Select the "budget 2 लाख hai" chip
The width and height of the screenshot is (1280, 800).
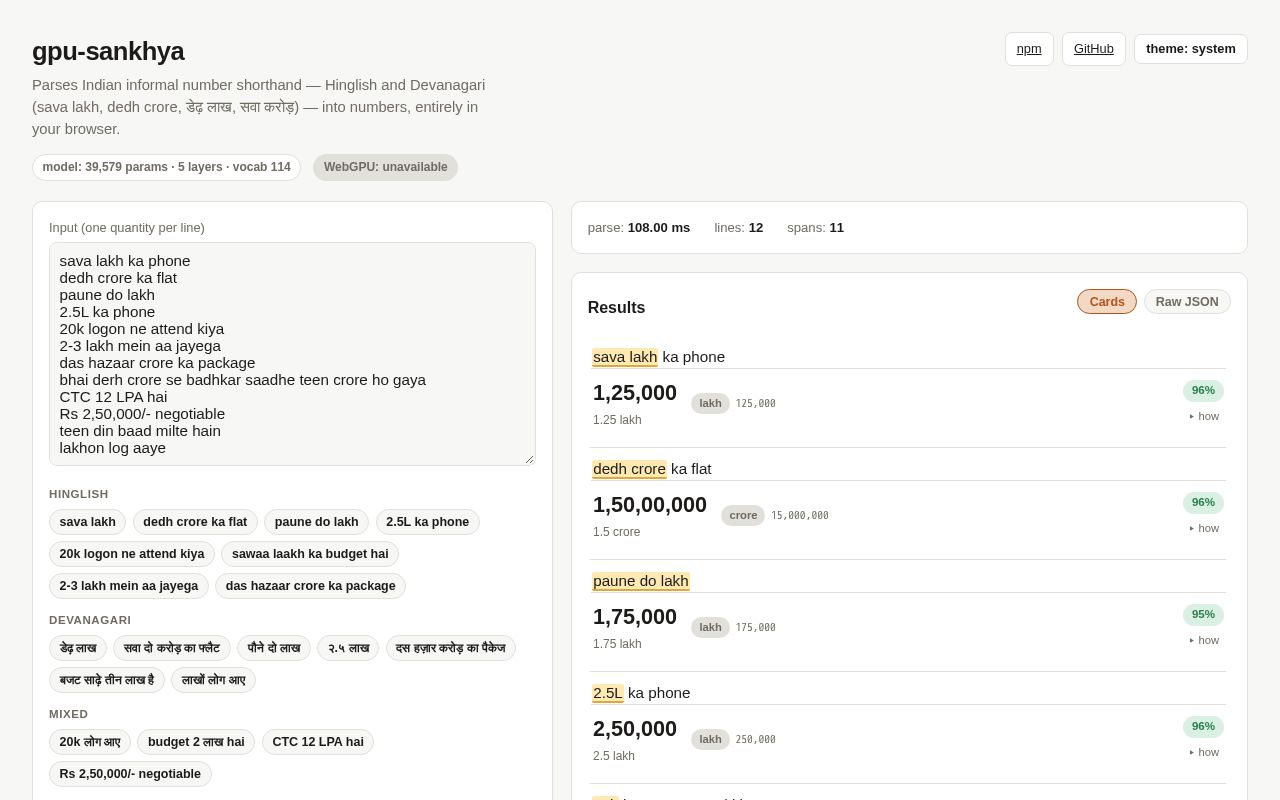(x=196, y=742)
